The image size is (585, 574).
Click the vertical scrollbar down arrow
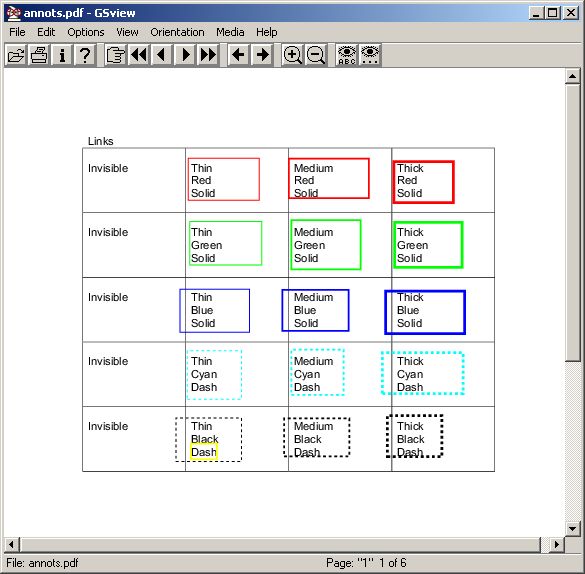coord(572,528)
